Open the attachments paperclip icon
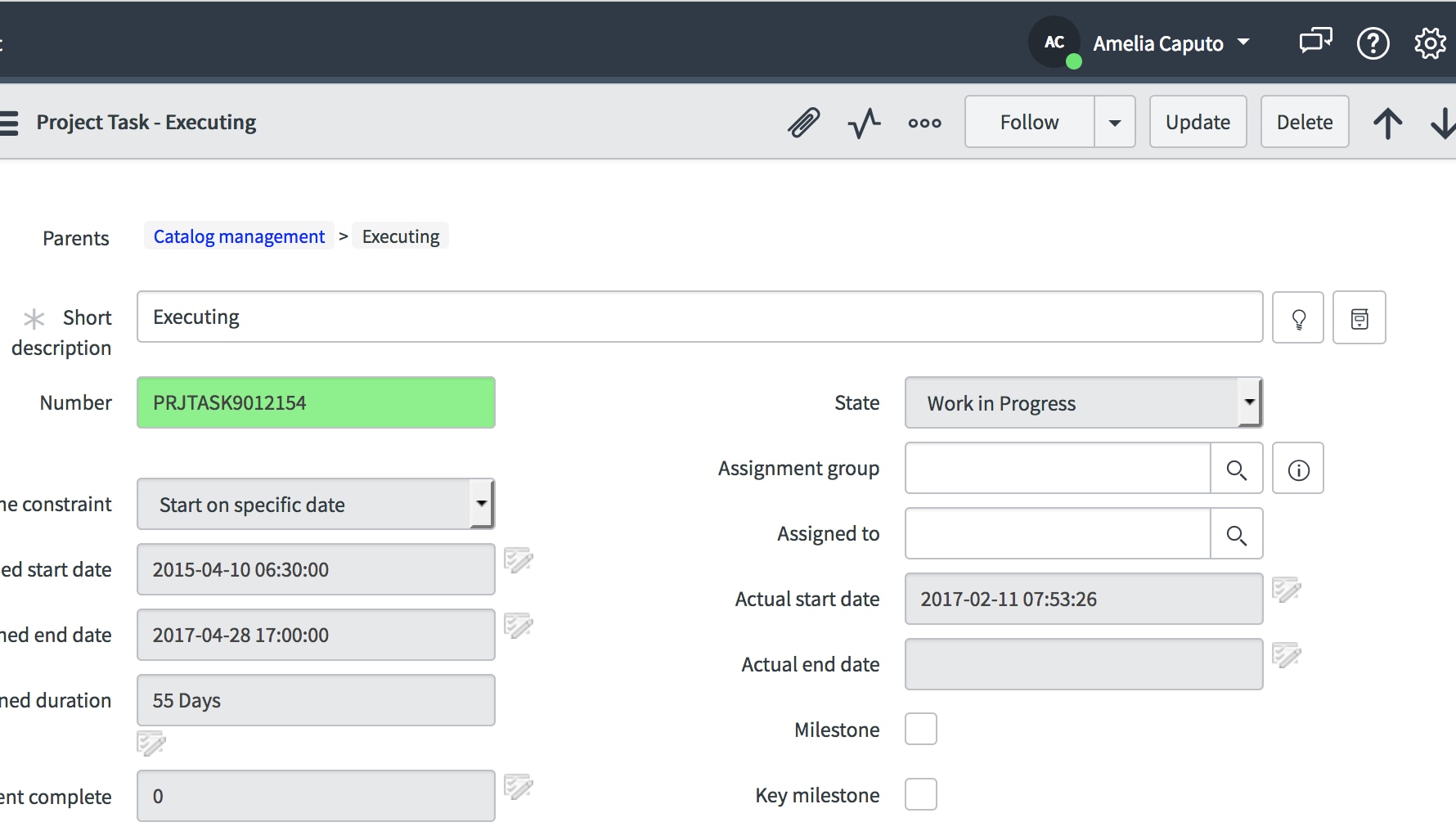 point(804,123)
